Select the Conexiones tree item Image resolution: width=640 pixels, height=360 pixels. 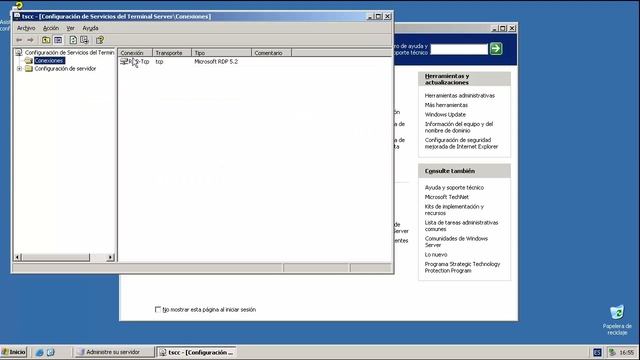[49, 60]
